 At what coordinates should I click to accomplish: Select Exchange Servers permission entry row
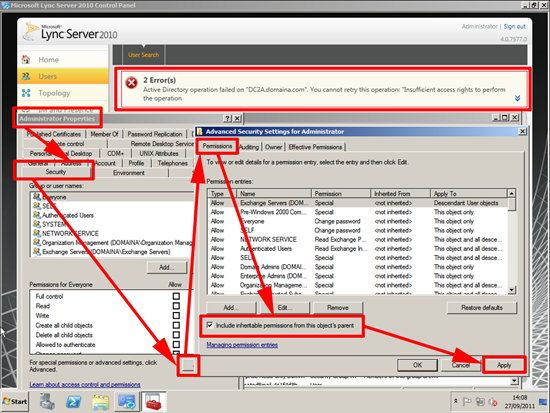click(358, 203)
